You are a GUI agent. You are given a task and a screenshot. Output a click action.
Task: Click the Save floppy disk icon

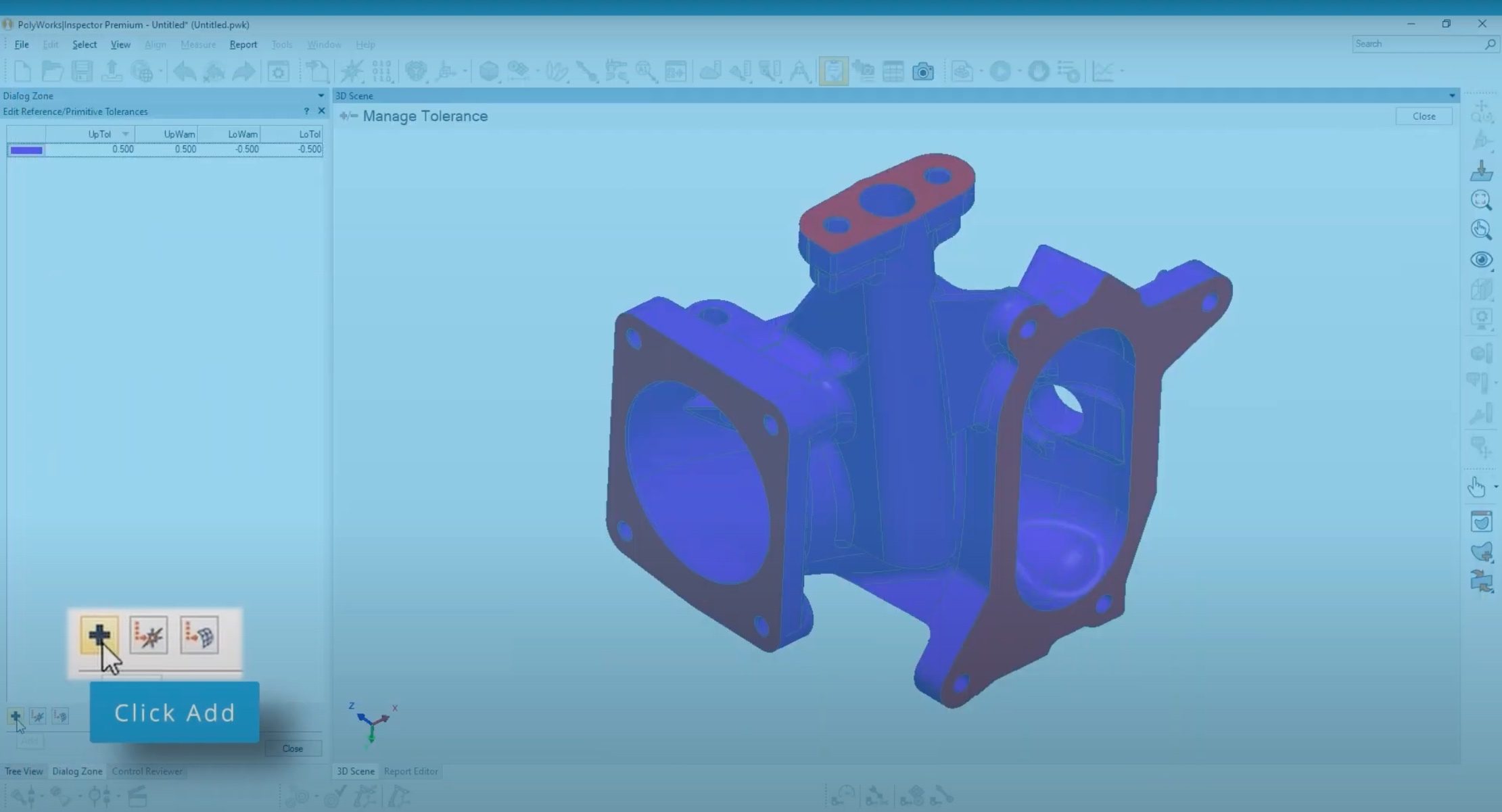pos(82,71)
